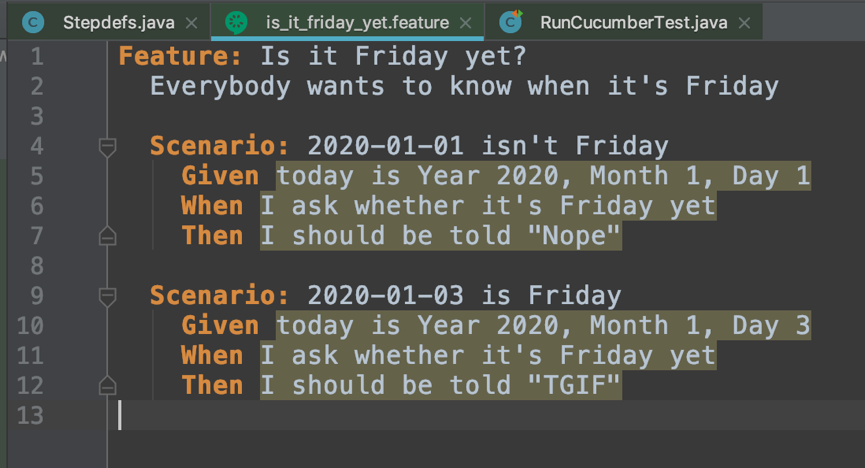Click the line 5 Given keyword

pos(220,176)
